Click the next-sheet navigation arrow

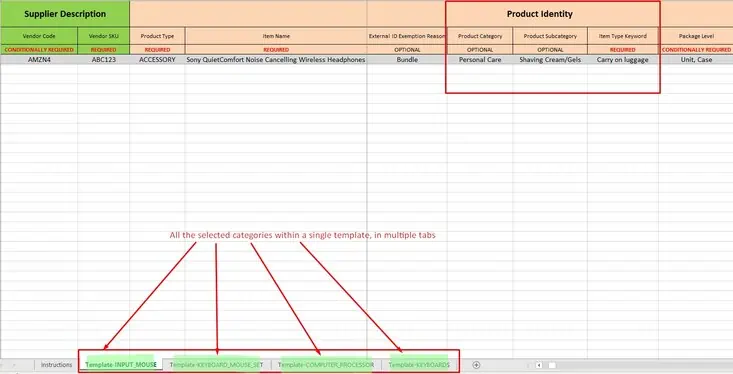tap(14, 365)
